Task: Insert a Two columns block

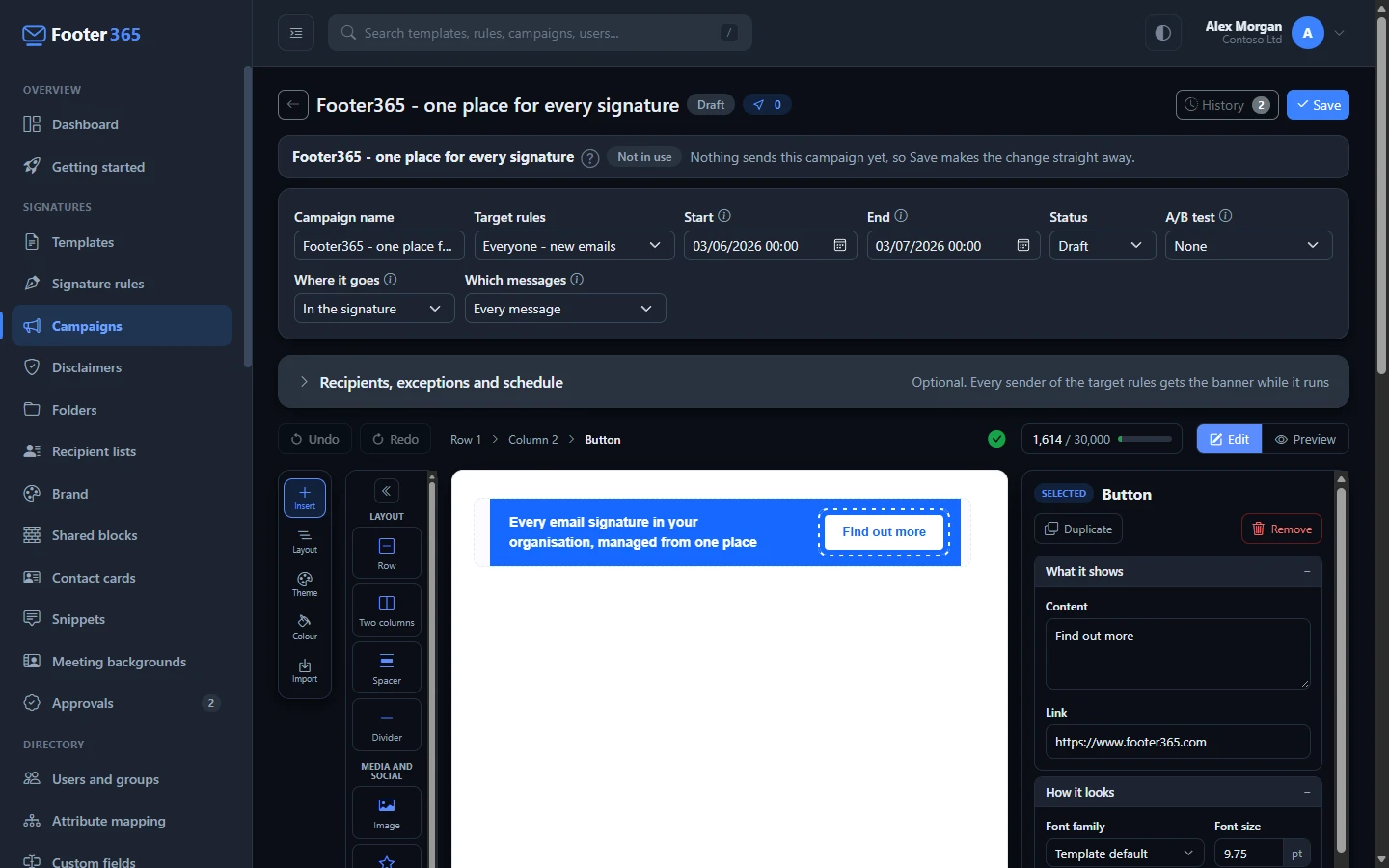Action: (x=387, y=610)
